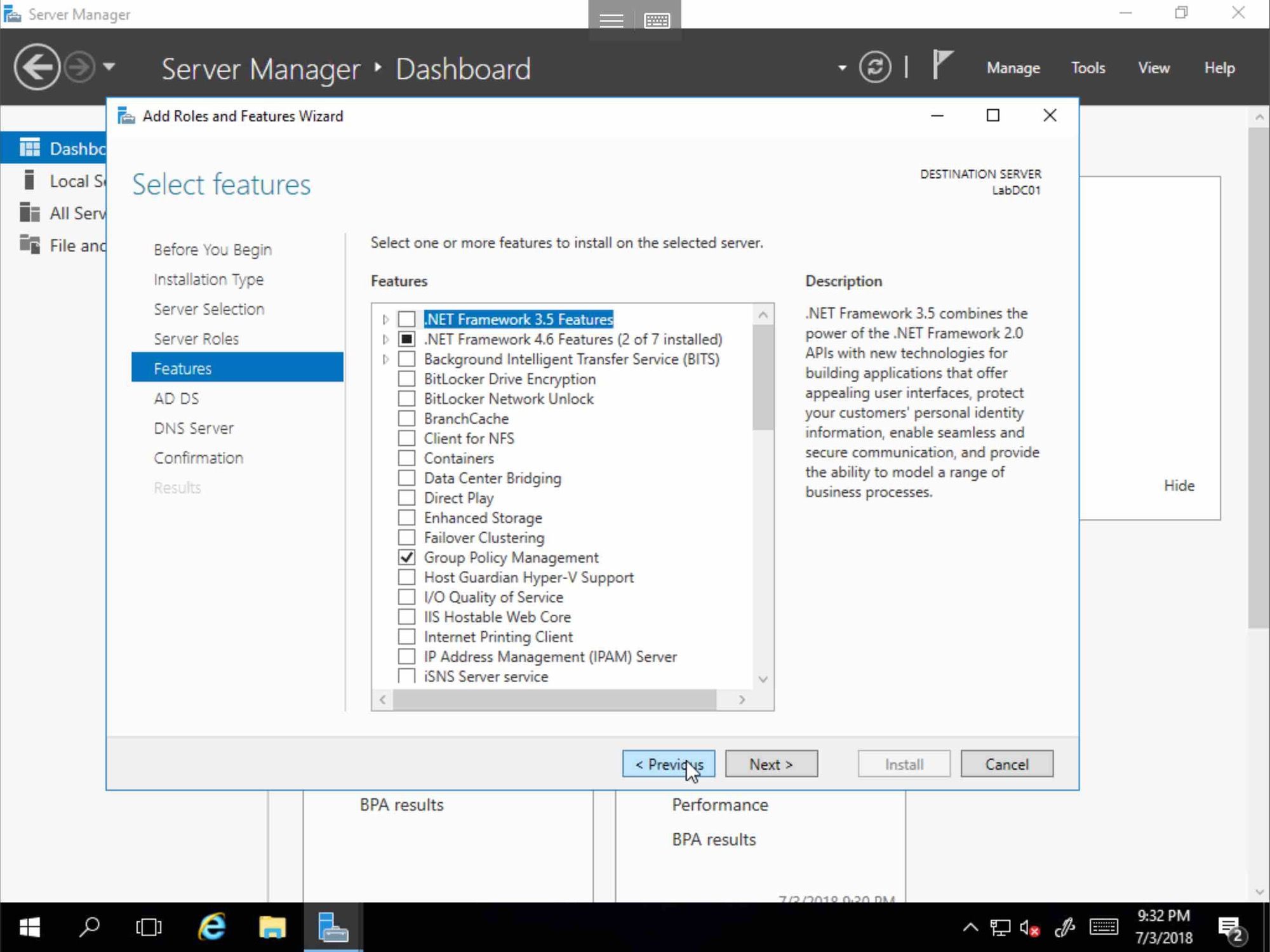Go to Installation Type wizard step

coord(208,279)
